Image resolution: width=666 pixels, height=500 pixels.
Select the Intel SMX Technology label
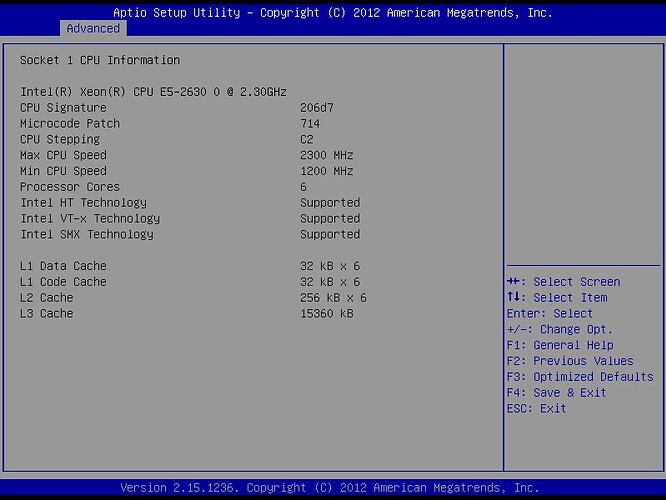[87, 234]
